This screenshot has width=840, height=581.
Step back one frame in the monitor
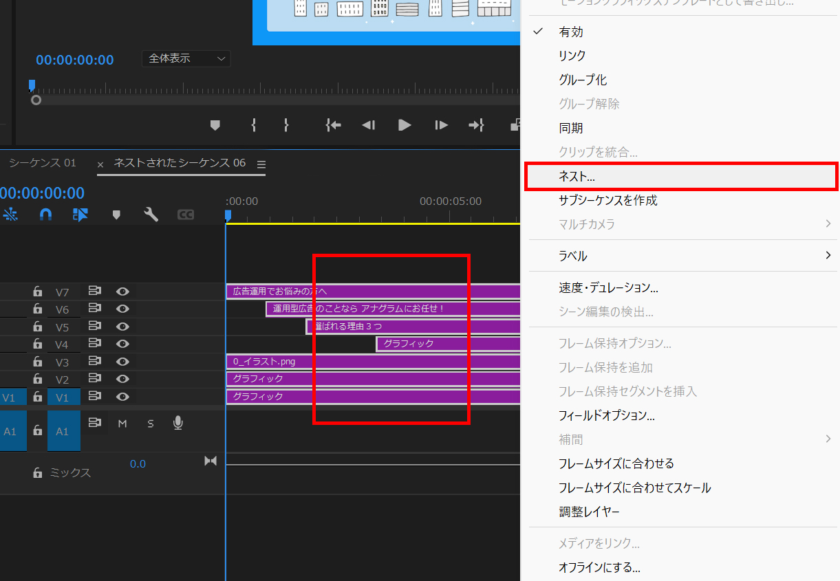[368, 125]
